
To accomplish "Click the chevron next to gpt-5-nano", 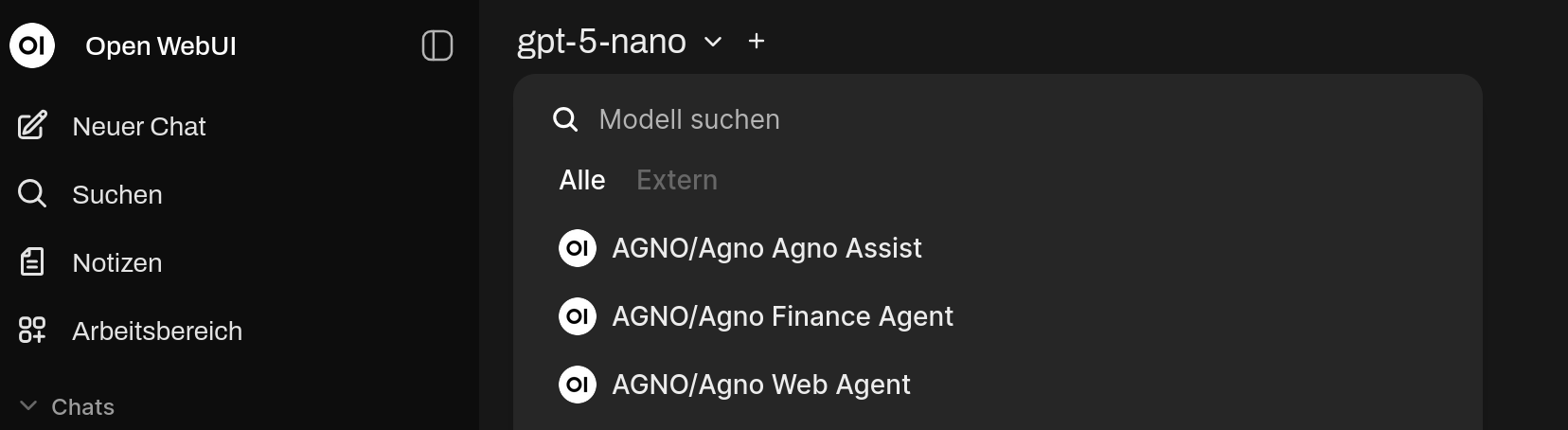I will (713, 42).
